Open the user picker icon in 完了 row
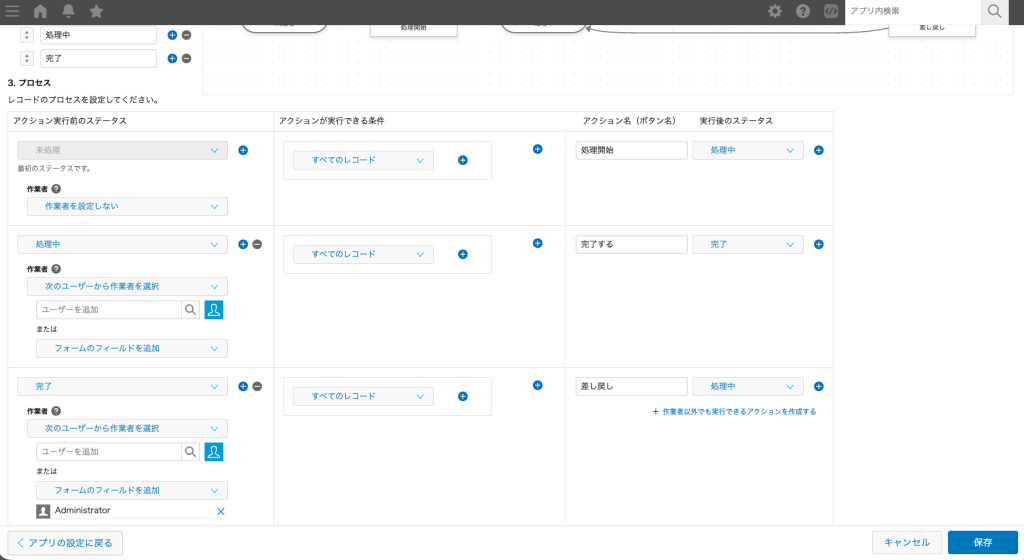The width and height of the screenshot is (1024, 560). [214, 452]
